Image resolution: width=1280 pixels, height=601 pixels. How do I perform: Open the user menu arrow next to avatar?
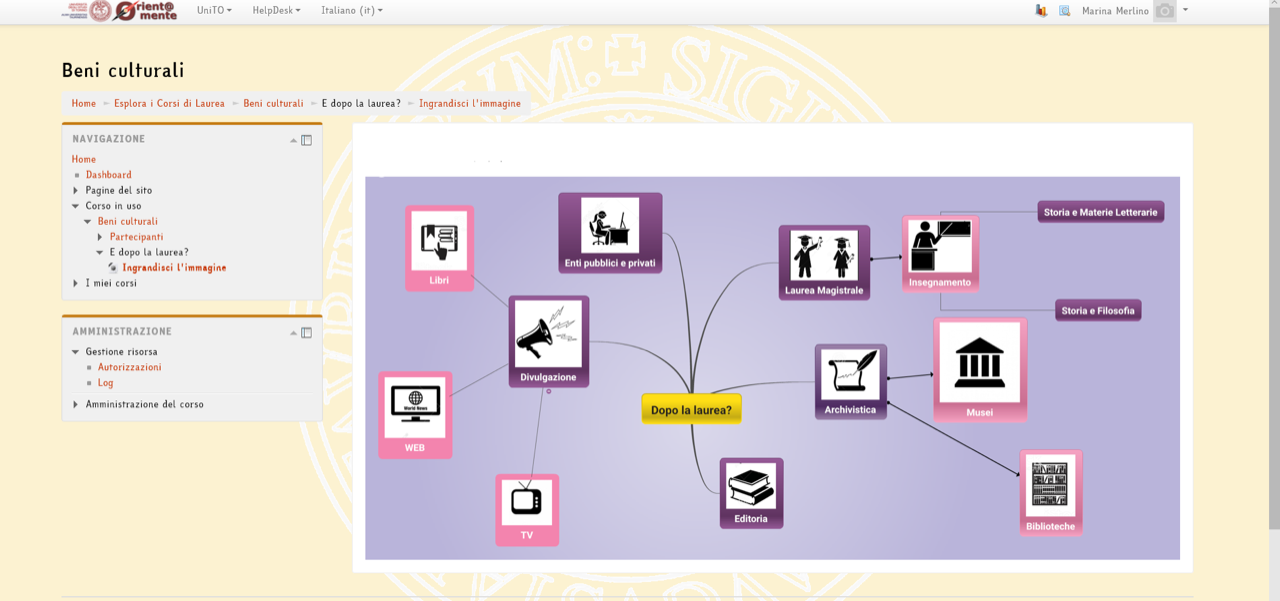point(1186,10)
